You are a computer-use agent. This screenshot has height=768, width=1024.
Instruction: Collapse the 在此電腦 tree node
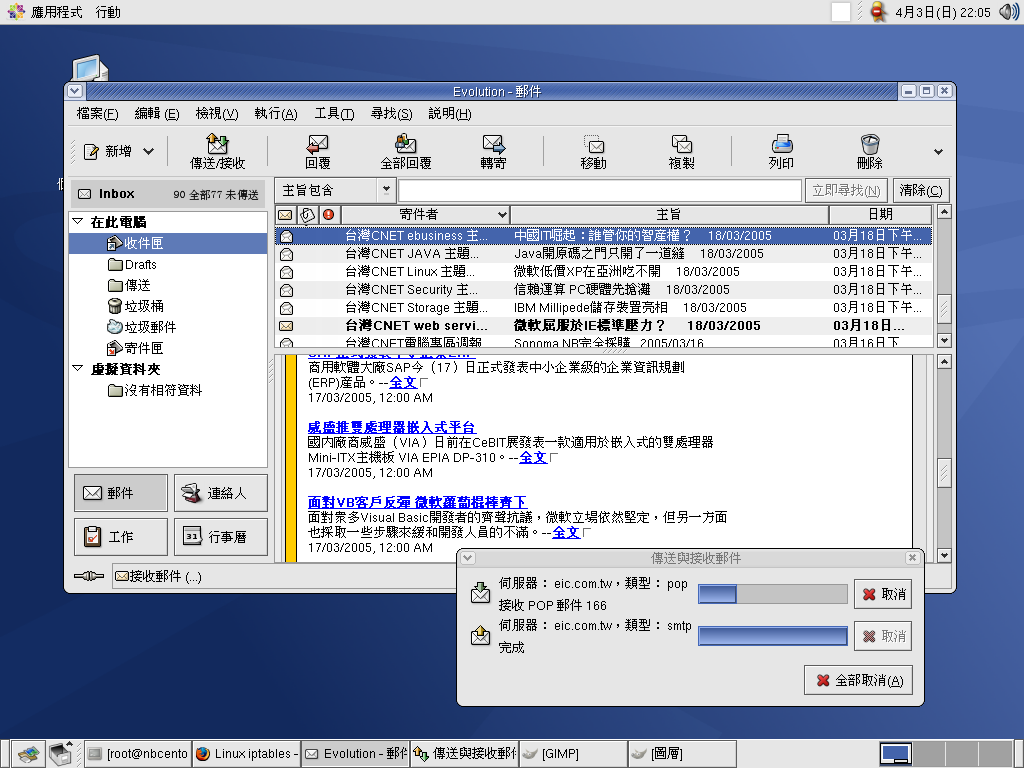coord(78,221)
